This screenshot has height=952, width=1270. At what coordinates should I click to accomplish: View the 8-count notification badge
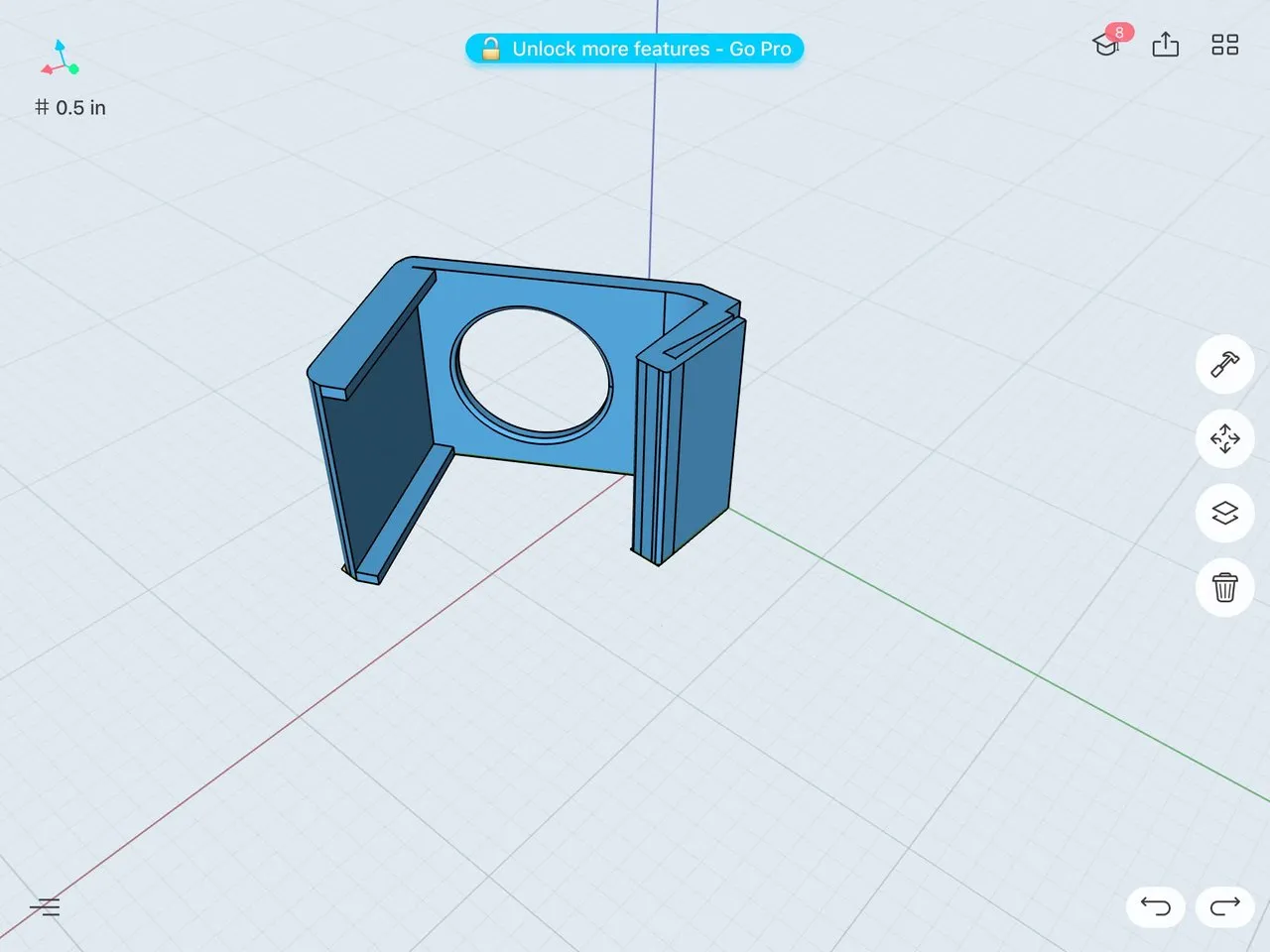click(x=1118, y=31)
